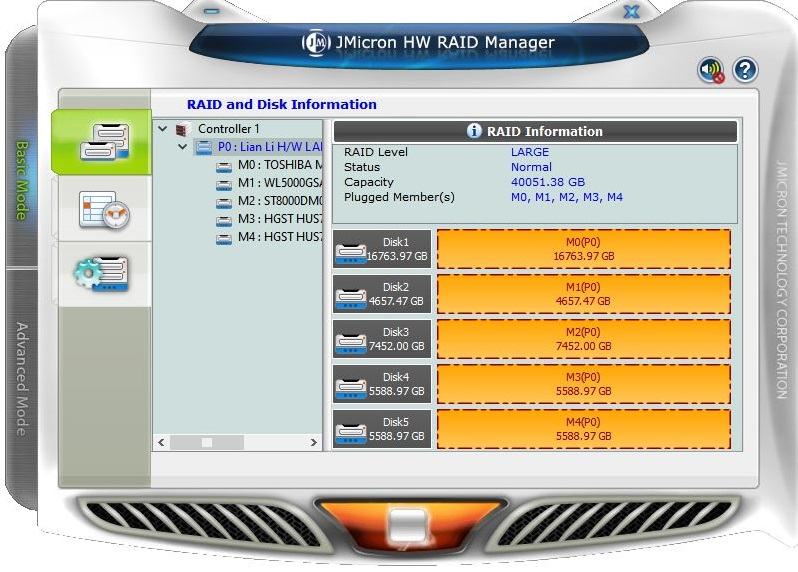Click the orange center button at bottom
Image resolution: width=798 pixels, height=572 pixels.
click(409, 527)
